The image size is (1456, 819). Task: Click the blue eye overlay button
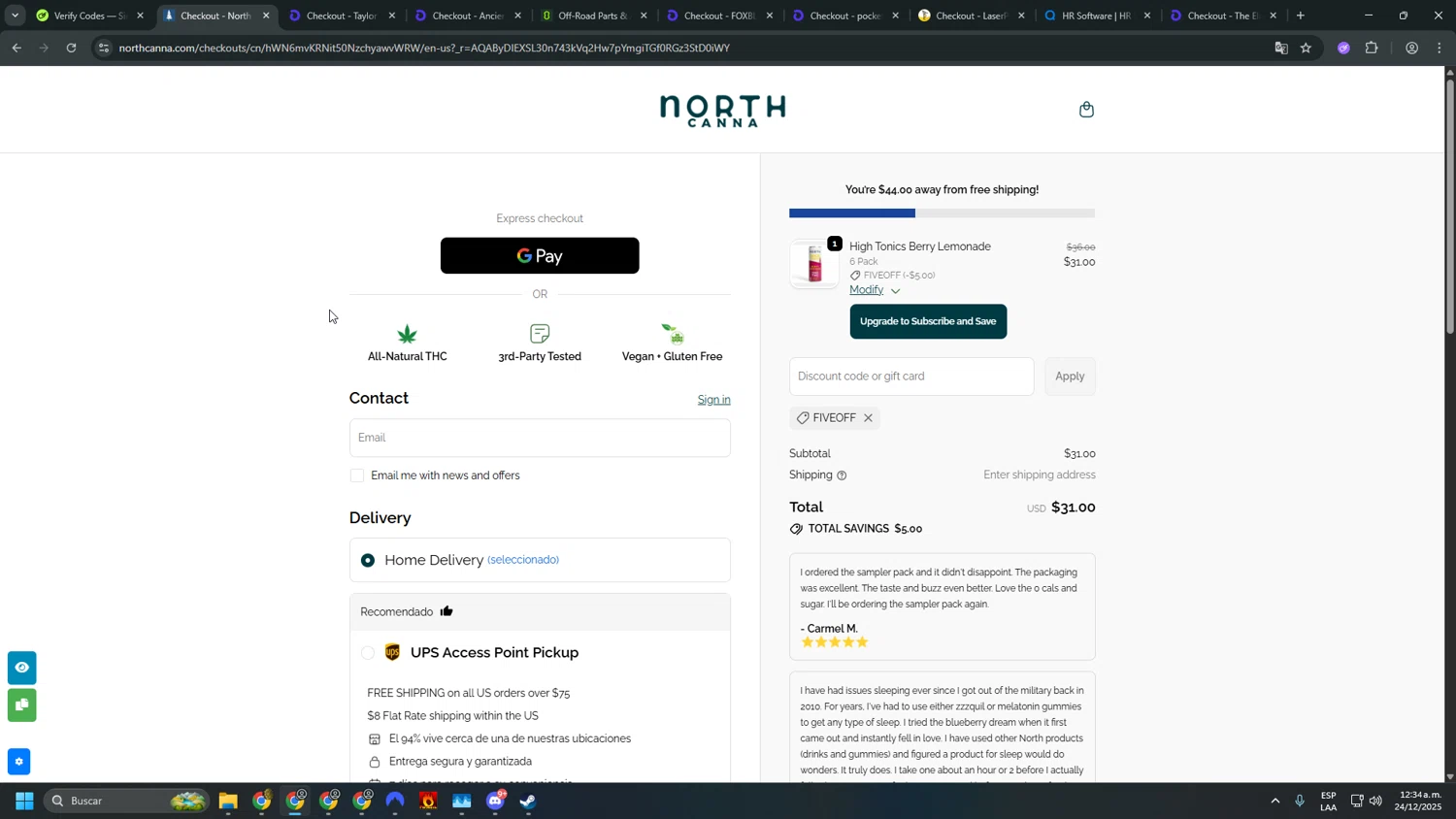click(21, 668)
